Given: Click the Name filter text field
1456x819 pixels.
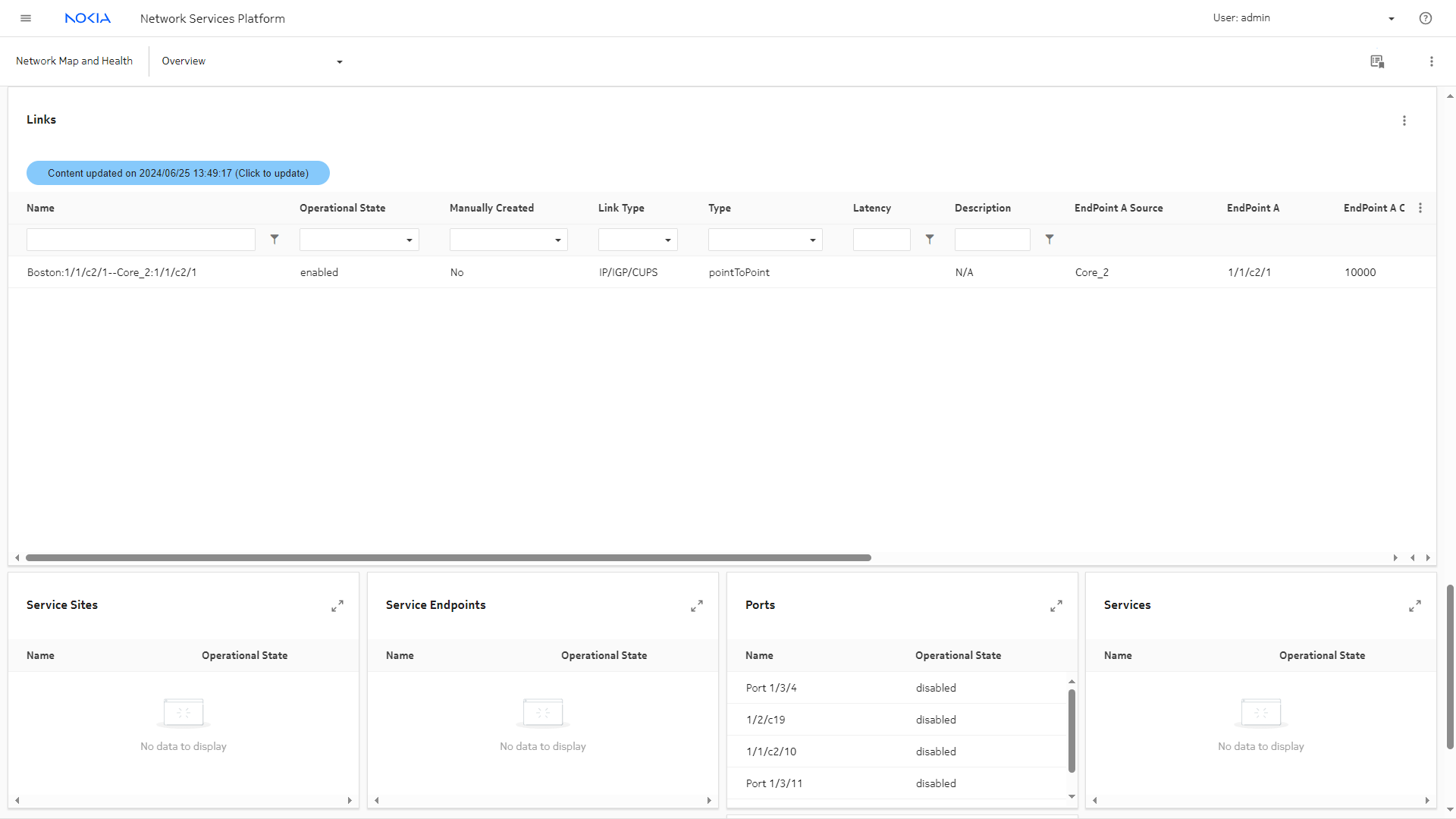Looking at the screenshot, I should [x=140, y=240].
